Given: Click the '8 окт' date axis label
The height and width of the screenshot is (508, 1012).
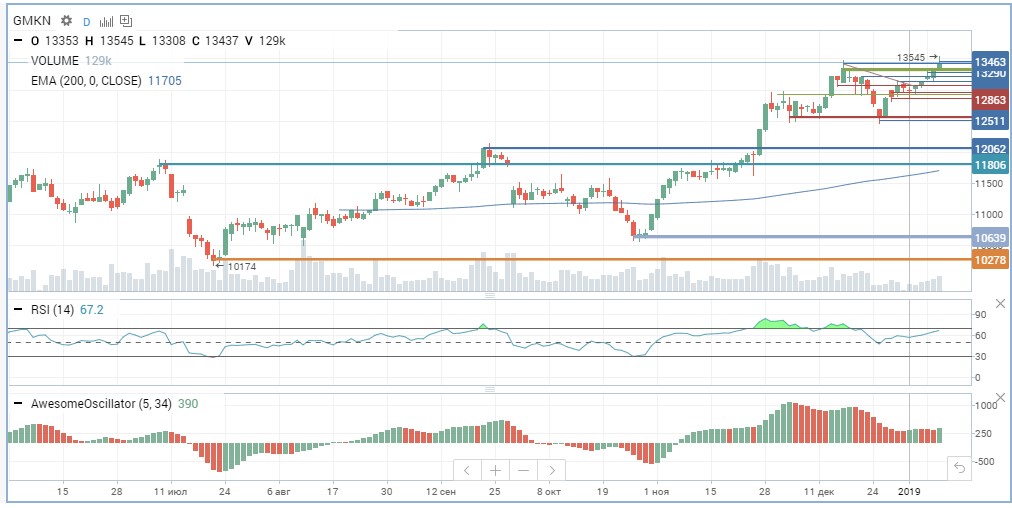Looking at the screenshot, I should click(549, 491).
